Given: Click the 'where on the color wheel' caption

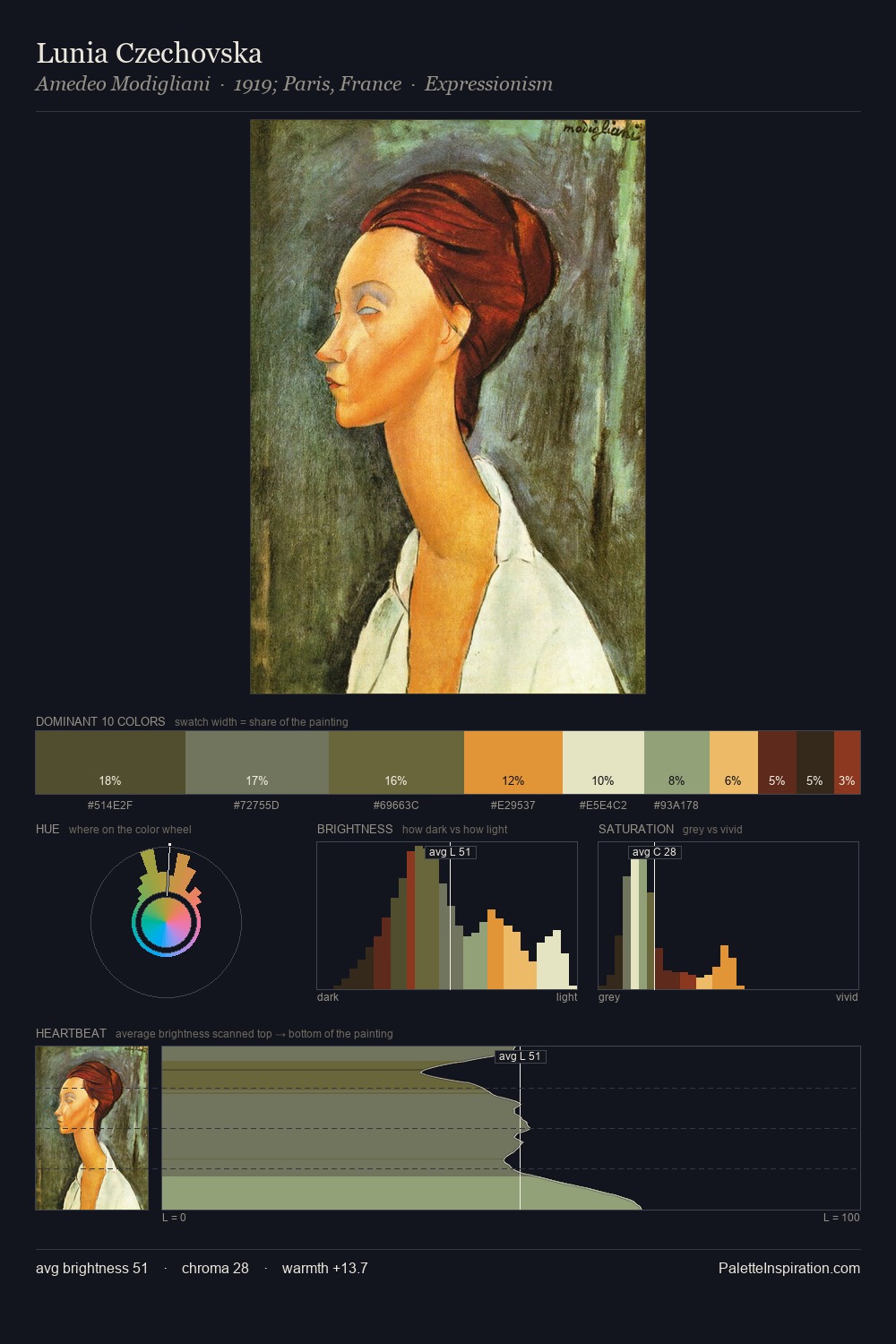Looking at the screenshot, I should (130, 830).
